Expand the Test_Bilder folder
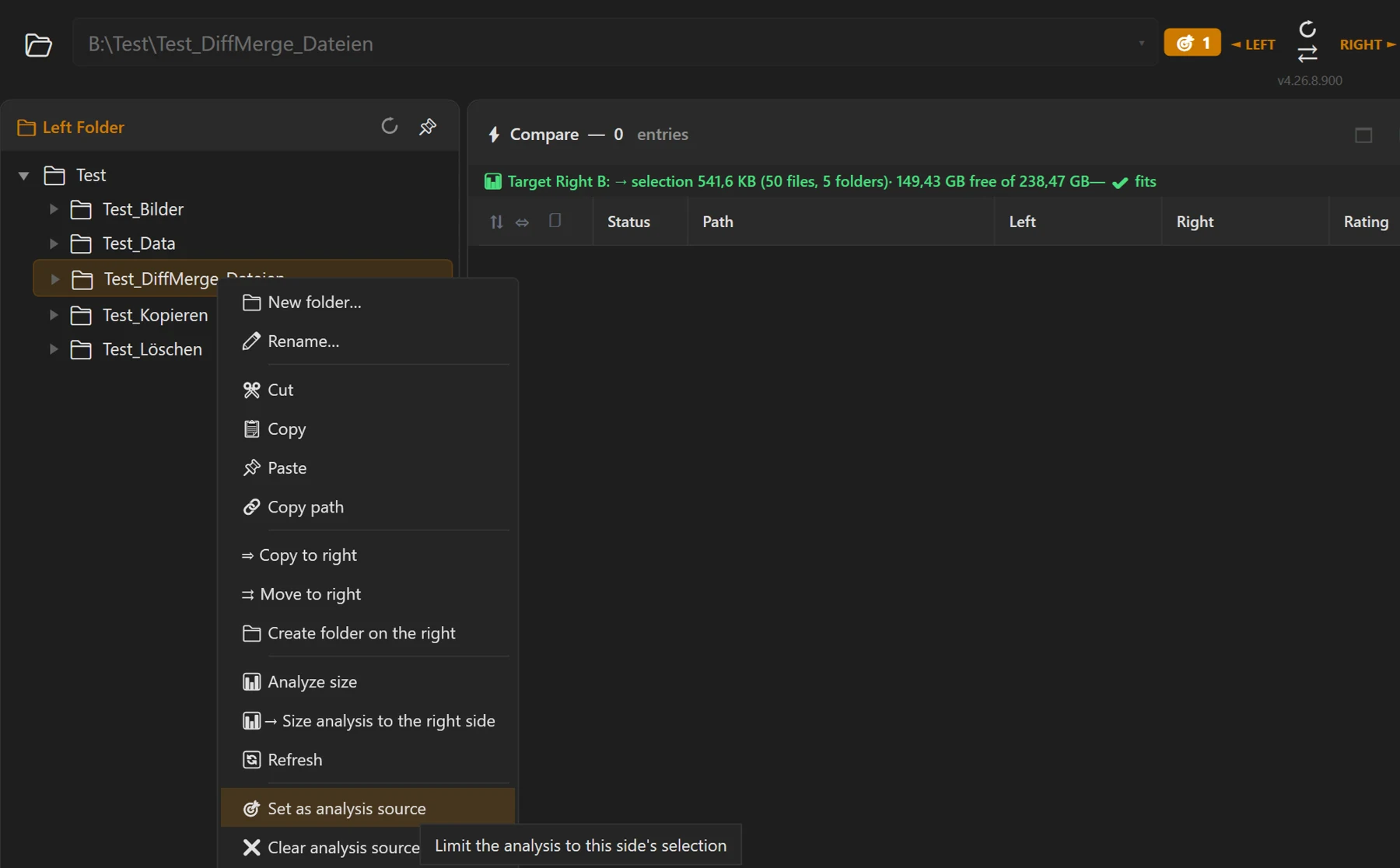This screenshot has height=868, width=1400. point(54,209)
